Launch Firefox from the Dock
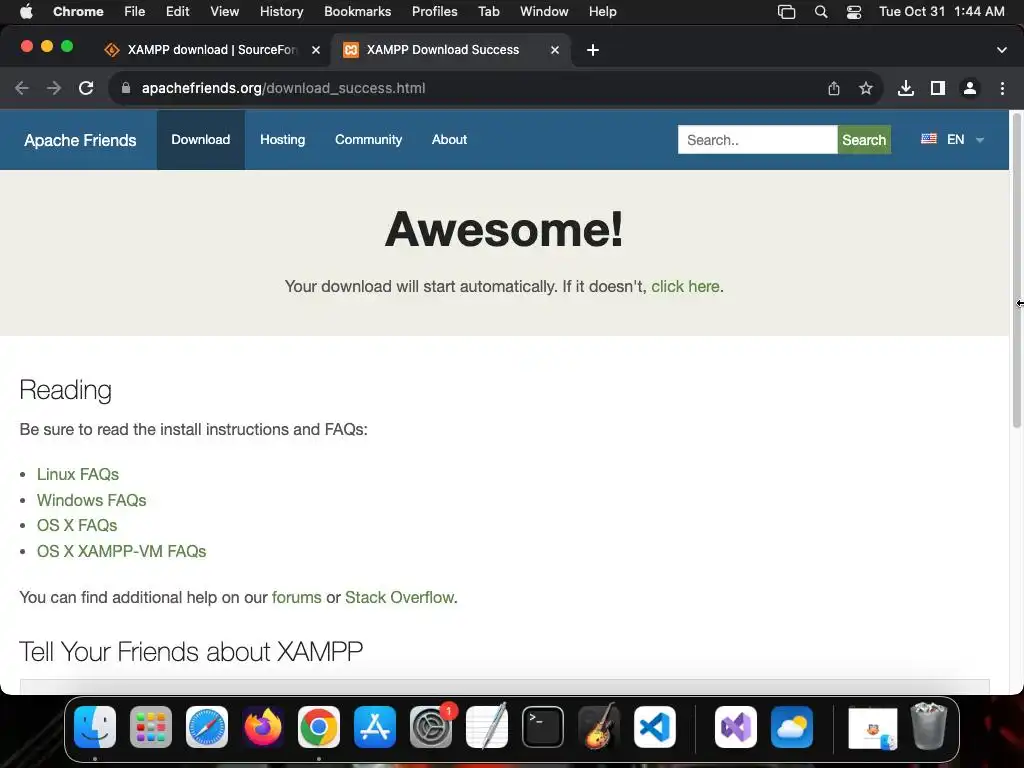 pyautogui.click(x=263, y=727)
